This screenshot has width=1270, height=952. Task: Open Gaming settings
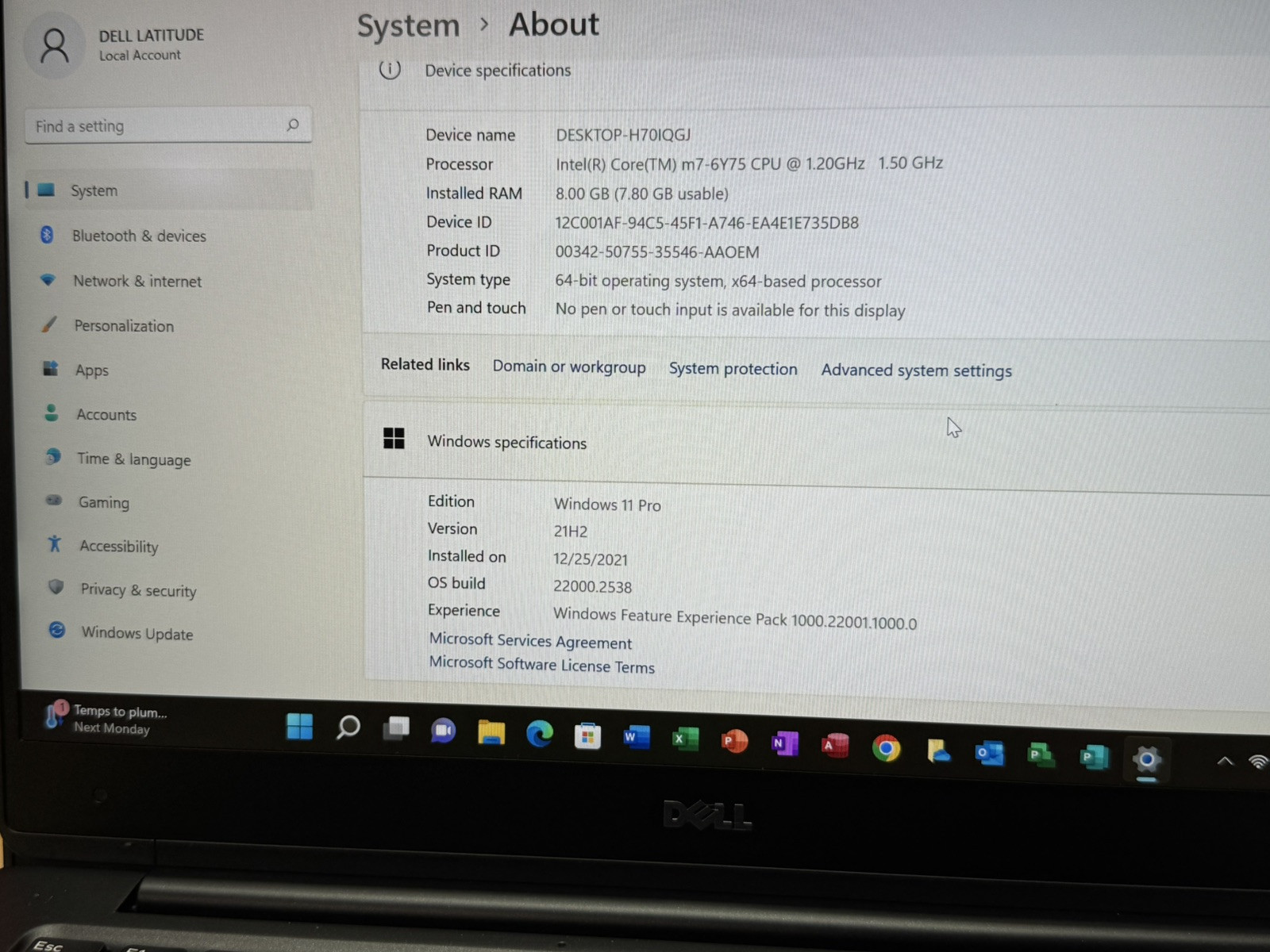103,502
